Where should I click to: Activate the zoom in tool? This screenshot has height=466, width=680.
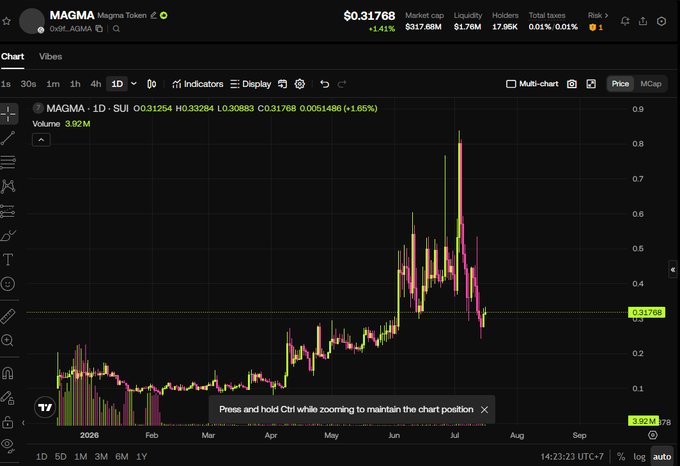click(x=8, y=340)
